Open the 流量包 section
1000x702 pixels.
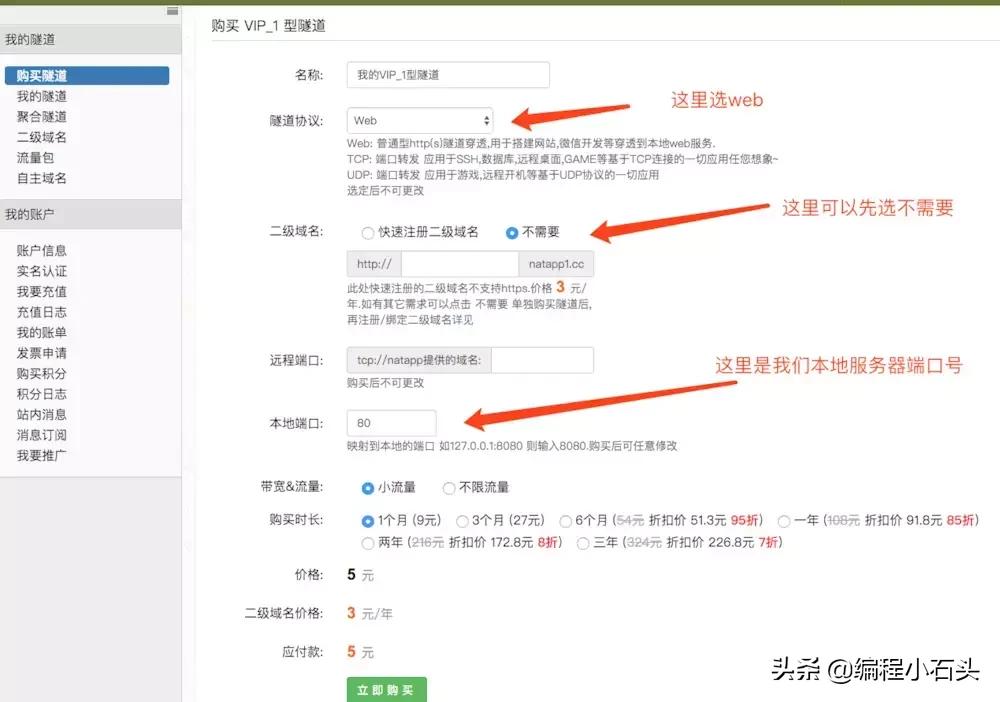tap(34, 157)
